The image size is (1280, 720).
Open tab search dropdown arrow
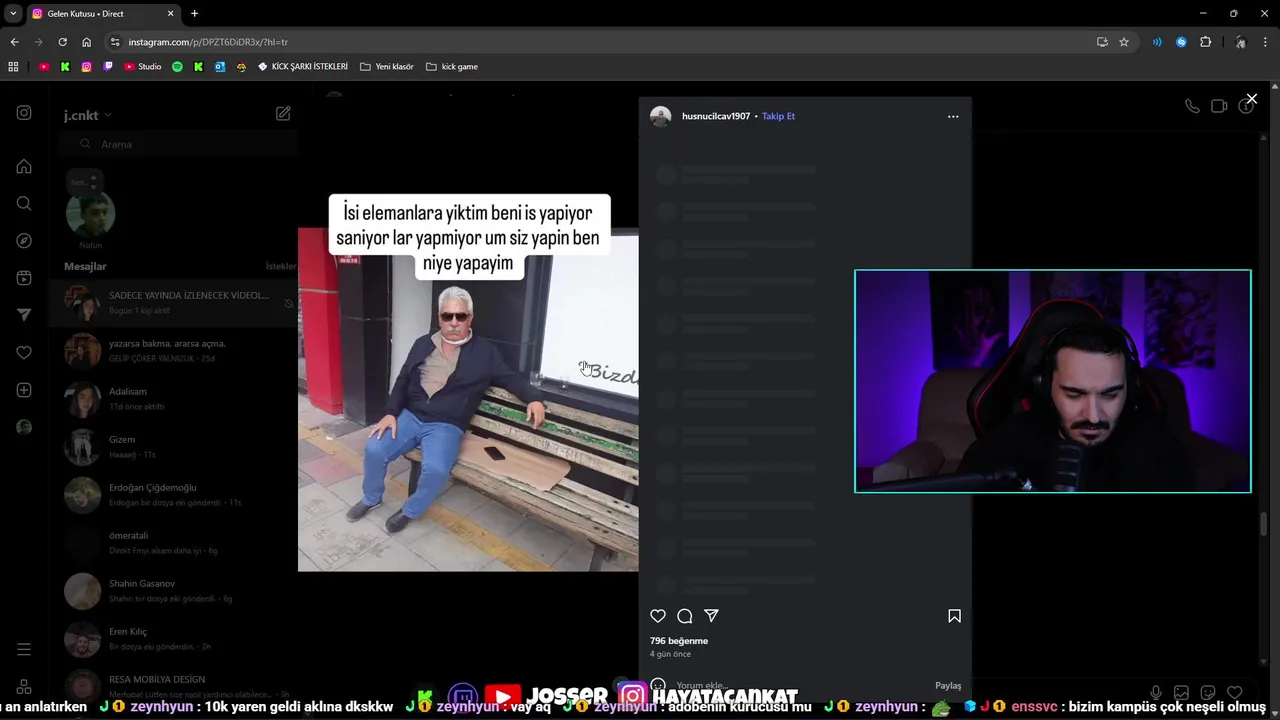[x=13, y=13]
